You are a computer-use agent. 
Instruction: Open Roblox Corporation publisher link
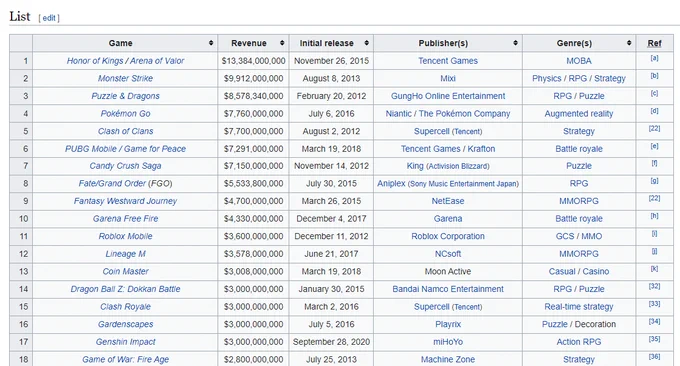[448, 236]
